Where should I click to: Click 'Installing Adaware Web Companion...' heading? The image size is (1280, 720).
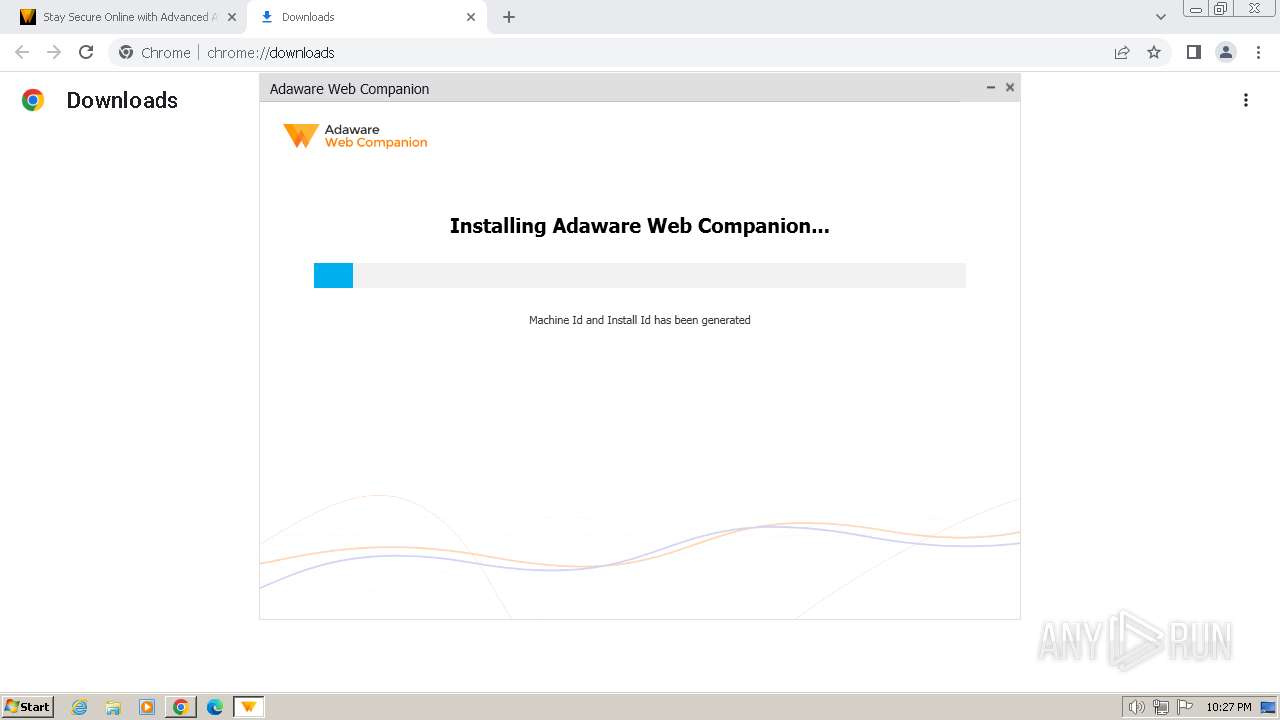(640, 226)
